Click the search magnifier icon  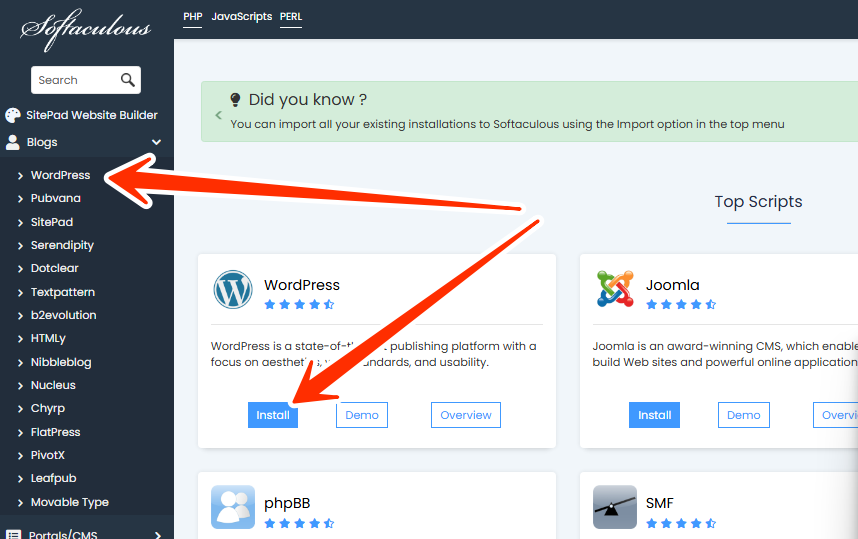(127, 80)
